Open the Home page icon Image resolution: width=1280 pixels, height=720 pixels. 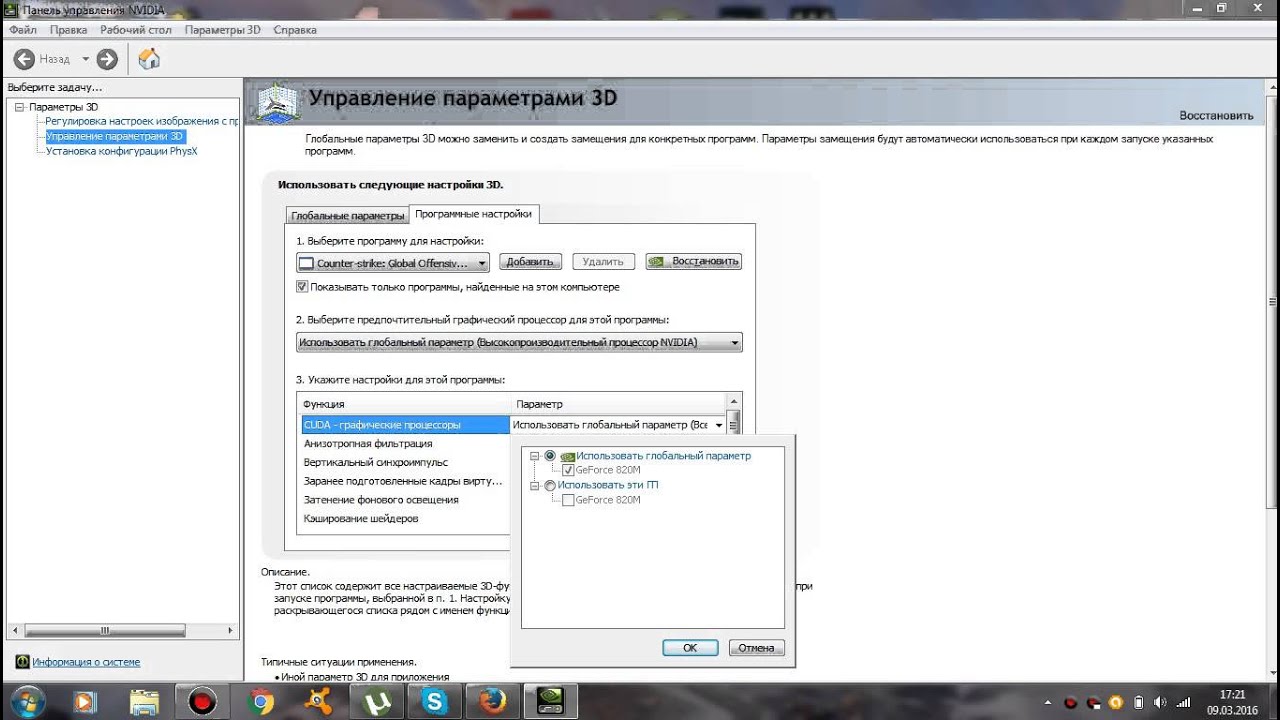[149, 59]
